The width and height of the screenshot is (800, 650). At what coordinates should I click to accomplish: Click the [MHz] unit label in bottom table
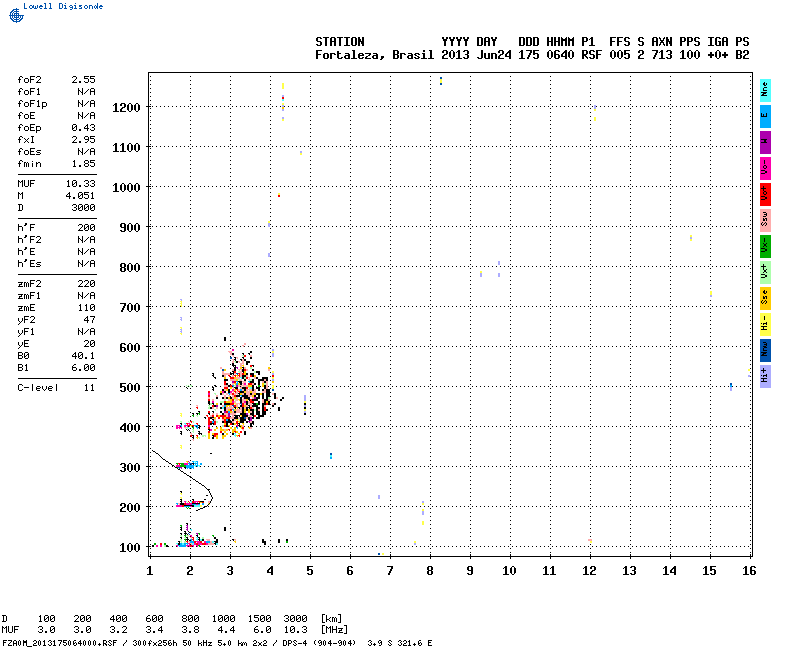click(x=334, y=630)
